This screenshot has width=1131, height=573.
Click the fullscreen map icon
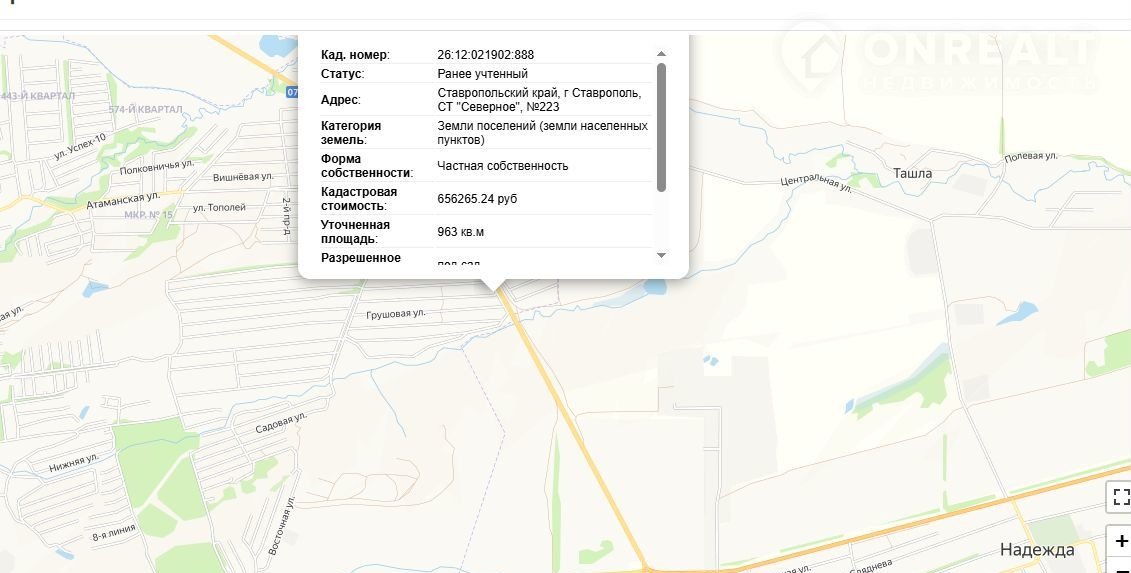[x=1120, y=498]
